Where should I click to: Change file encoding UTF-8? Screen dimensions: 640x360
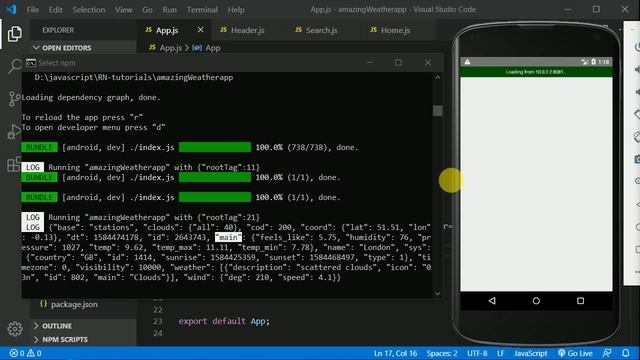point(477,353)
